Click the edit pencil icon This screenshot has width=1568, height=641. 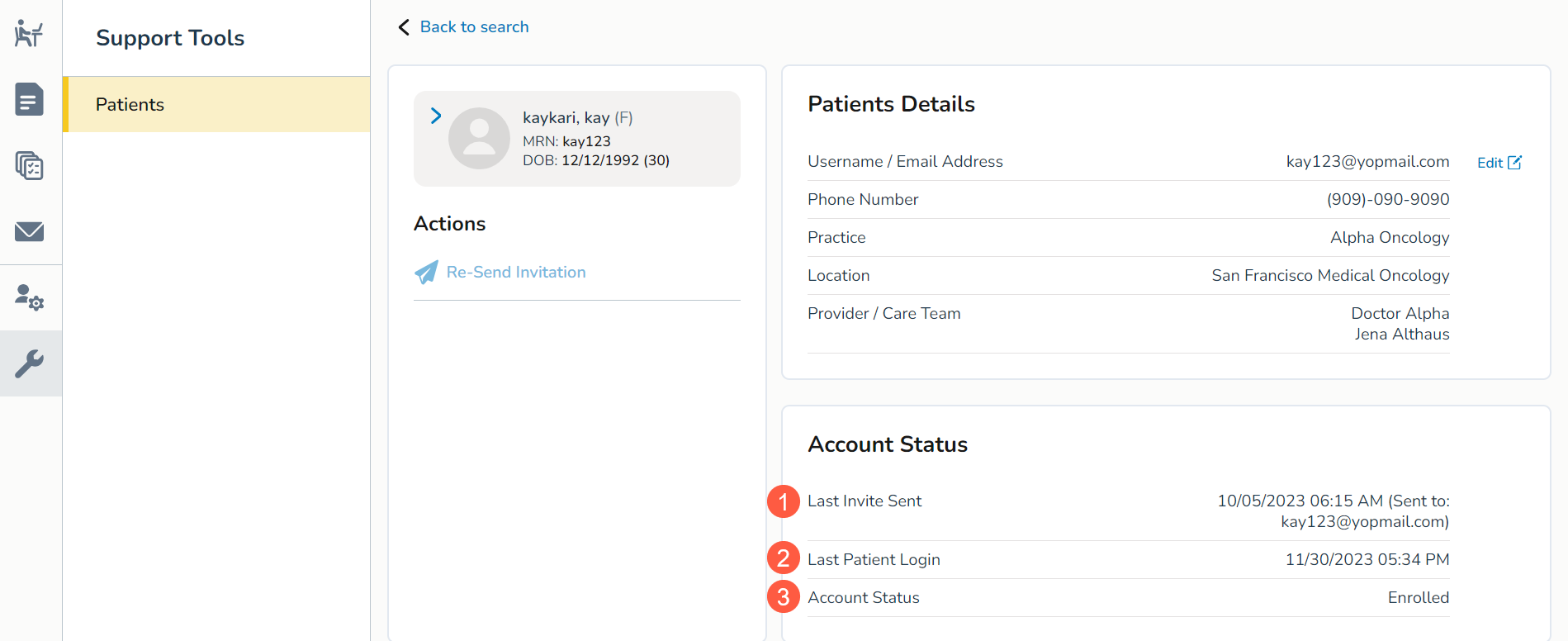click(1514, 163)
